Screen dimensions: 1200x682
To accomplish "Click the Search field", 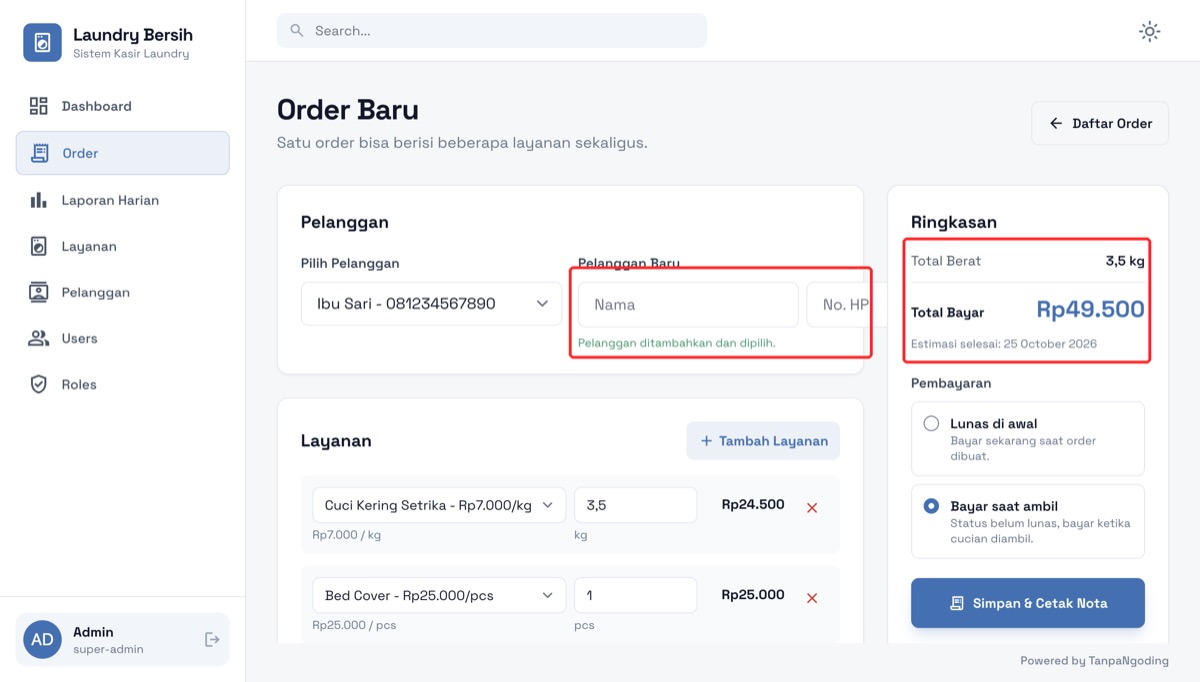I will [492, 31].
